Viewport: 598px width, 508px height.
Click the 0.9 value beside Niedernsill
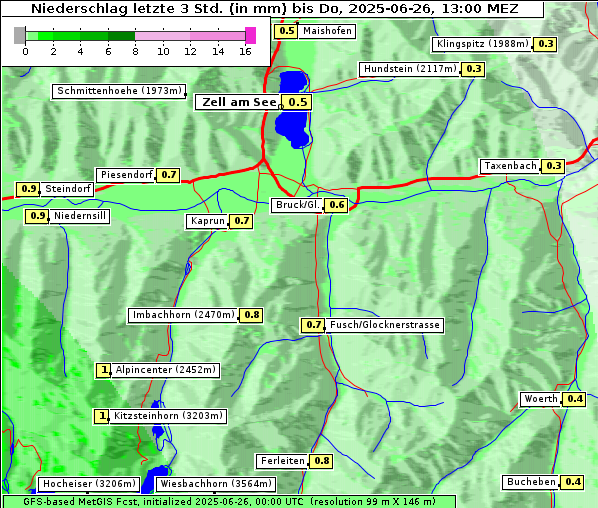point(37,216)
